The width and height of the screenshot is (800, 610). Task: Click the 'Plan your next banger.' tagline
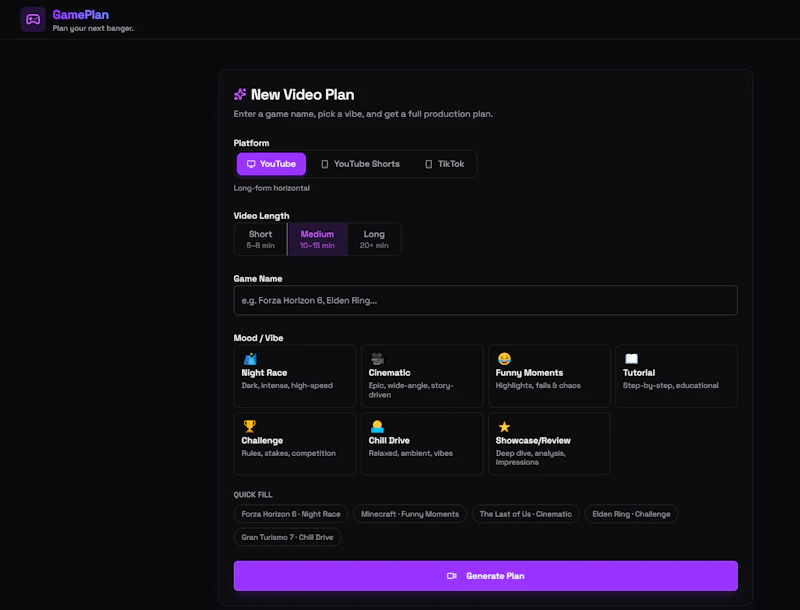click(x=93, y=28)
